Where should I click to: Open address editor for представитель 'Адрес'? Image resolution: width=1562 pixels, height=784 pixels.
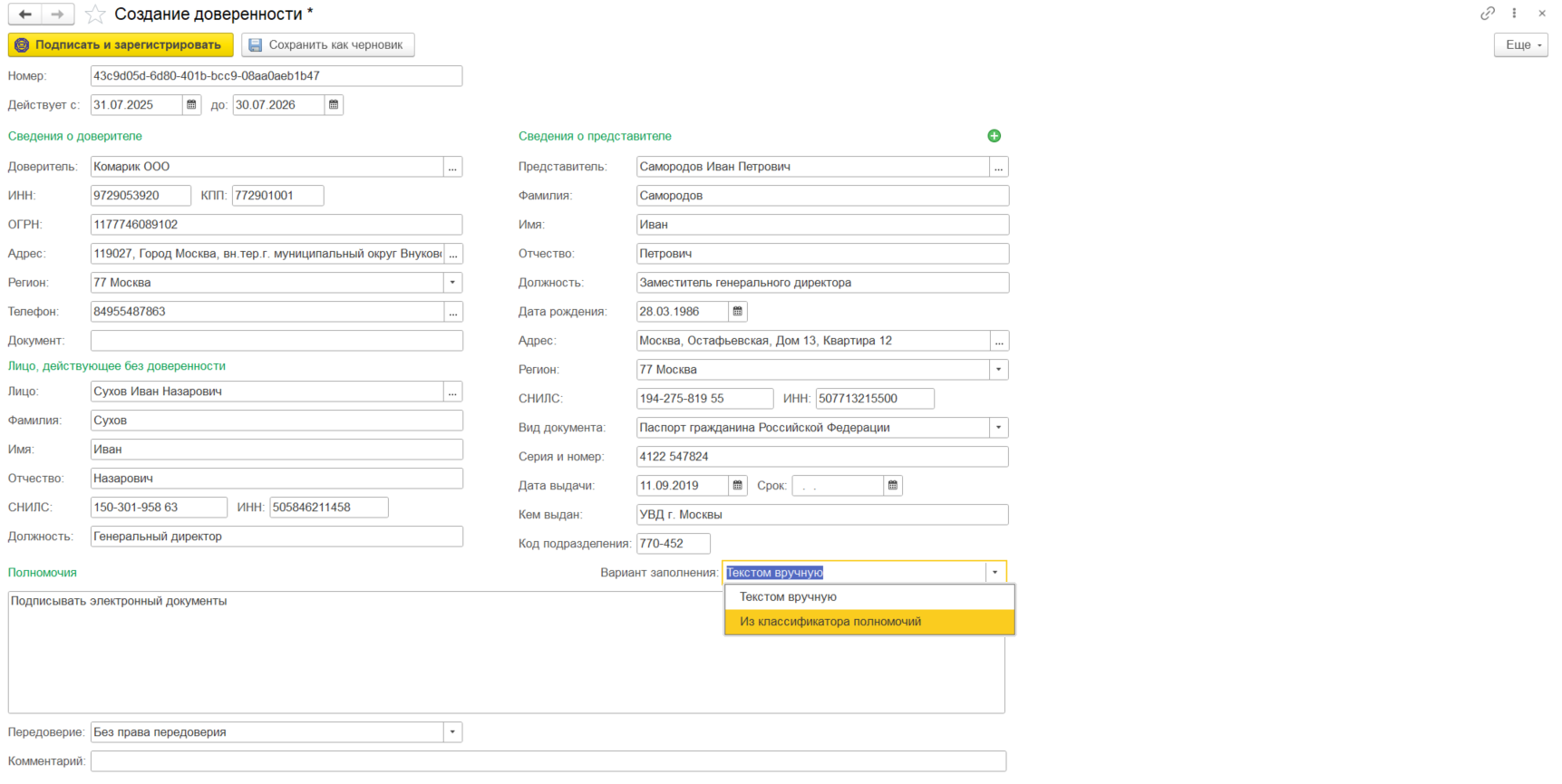coord(999,341)
